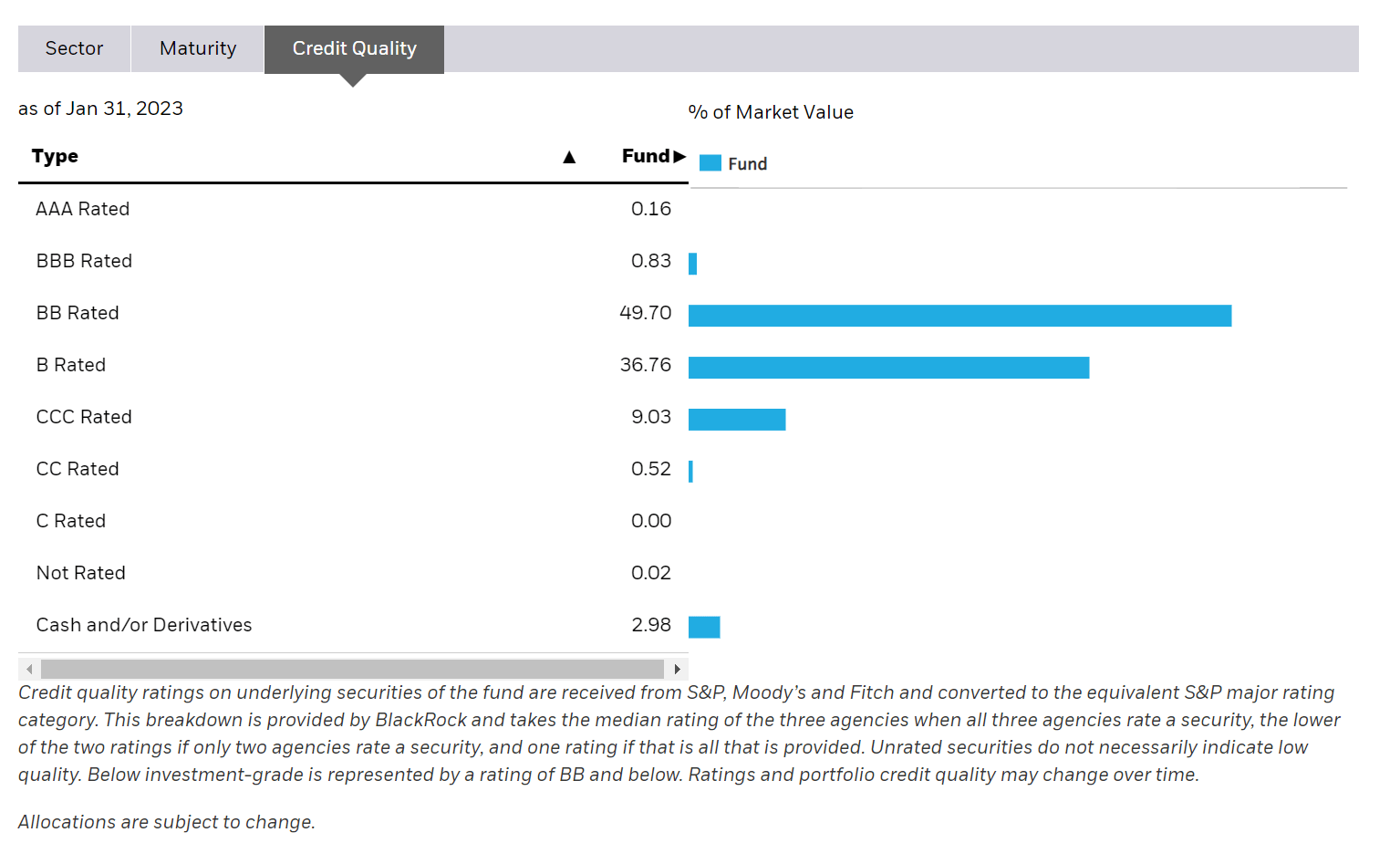
Task: Sort the table by the Type header
Action: click(55, 156)
